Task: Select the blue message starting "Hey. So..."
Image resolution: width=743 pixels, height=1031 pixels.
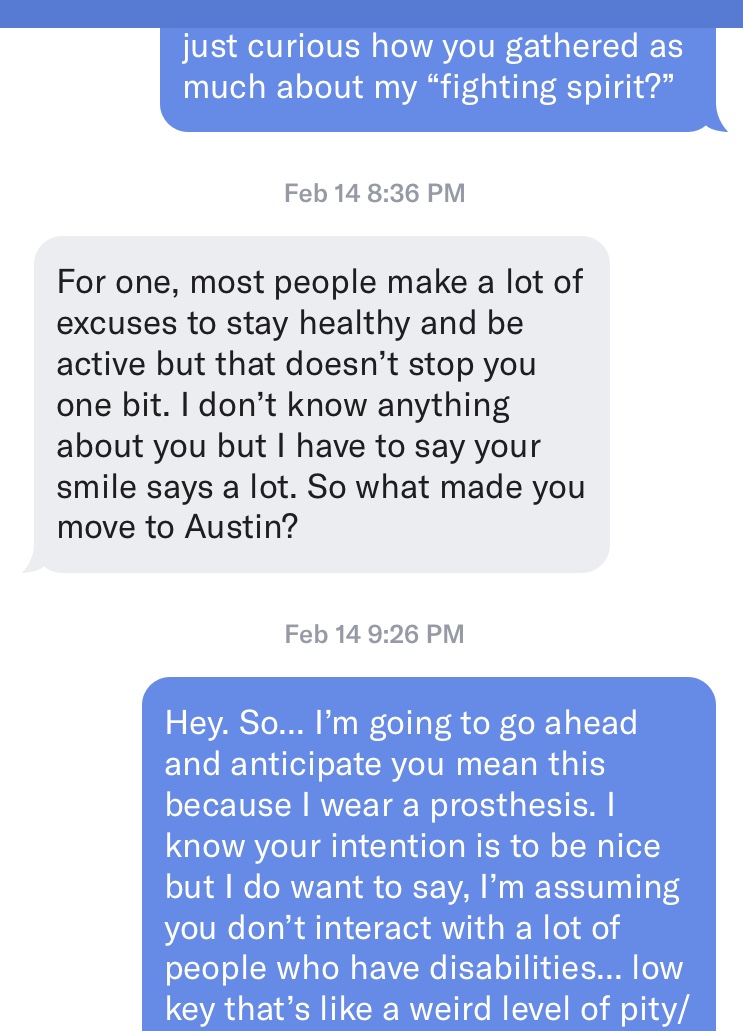Action: (429, 850)
